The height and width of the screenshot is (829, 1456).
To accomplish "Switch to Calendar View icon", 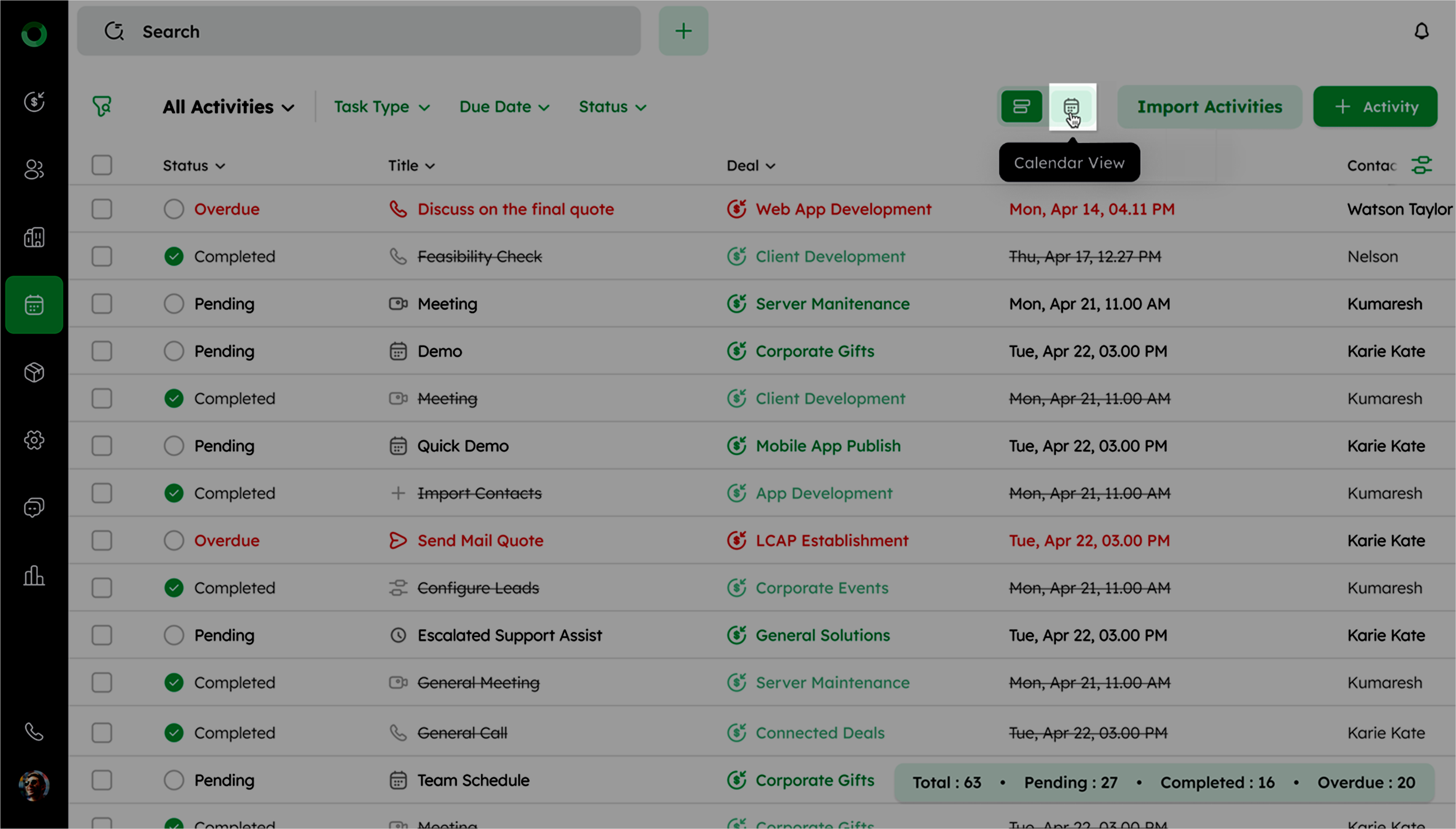I will [1071, 106].
